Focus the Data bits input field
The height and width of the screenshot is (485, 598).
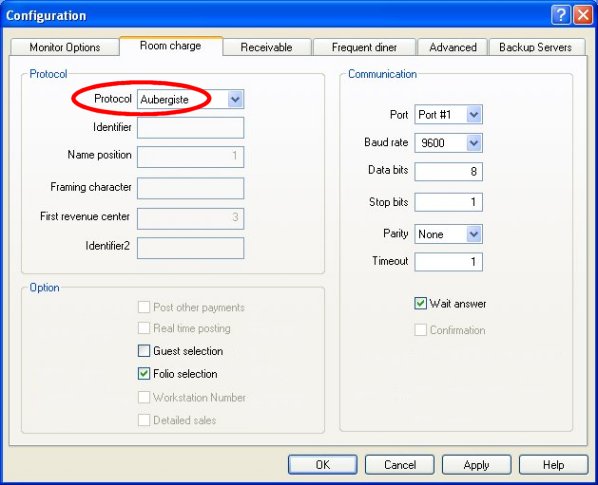click(448, 172)
